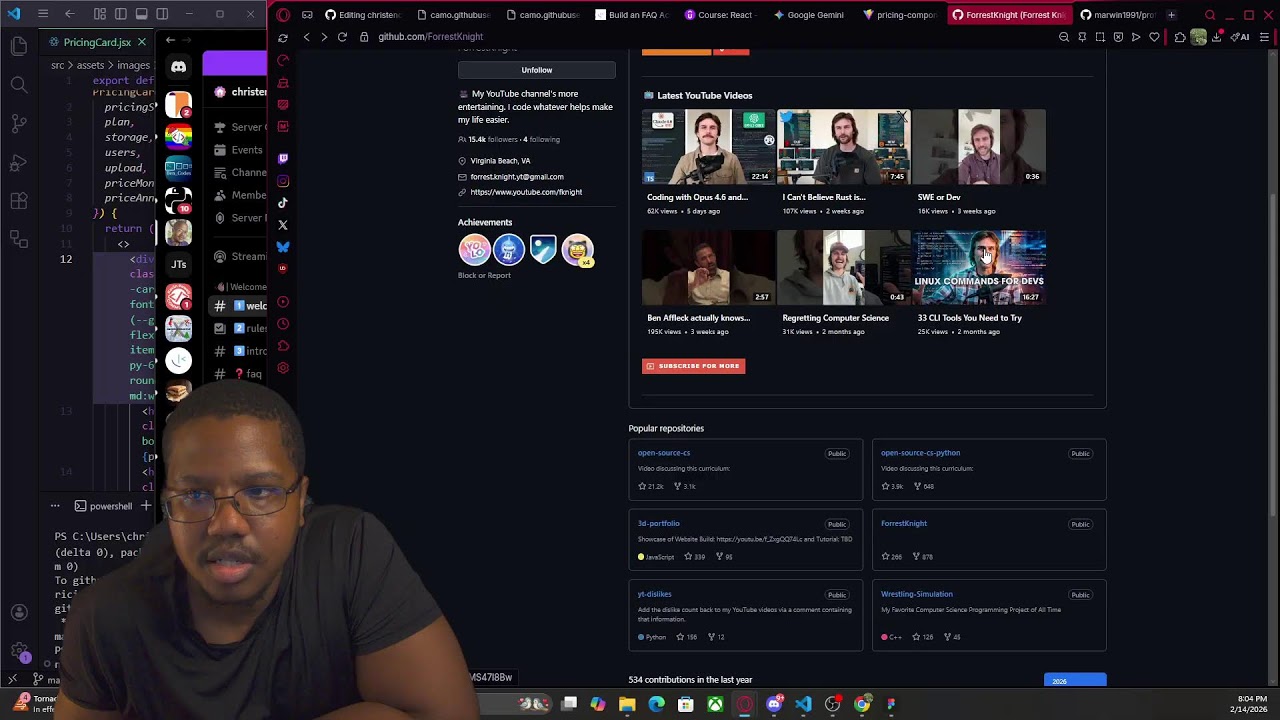Open yt-dislikes repository link
The image size is (1280, 720).
pyautogui.click(x=655, y=594)
